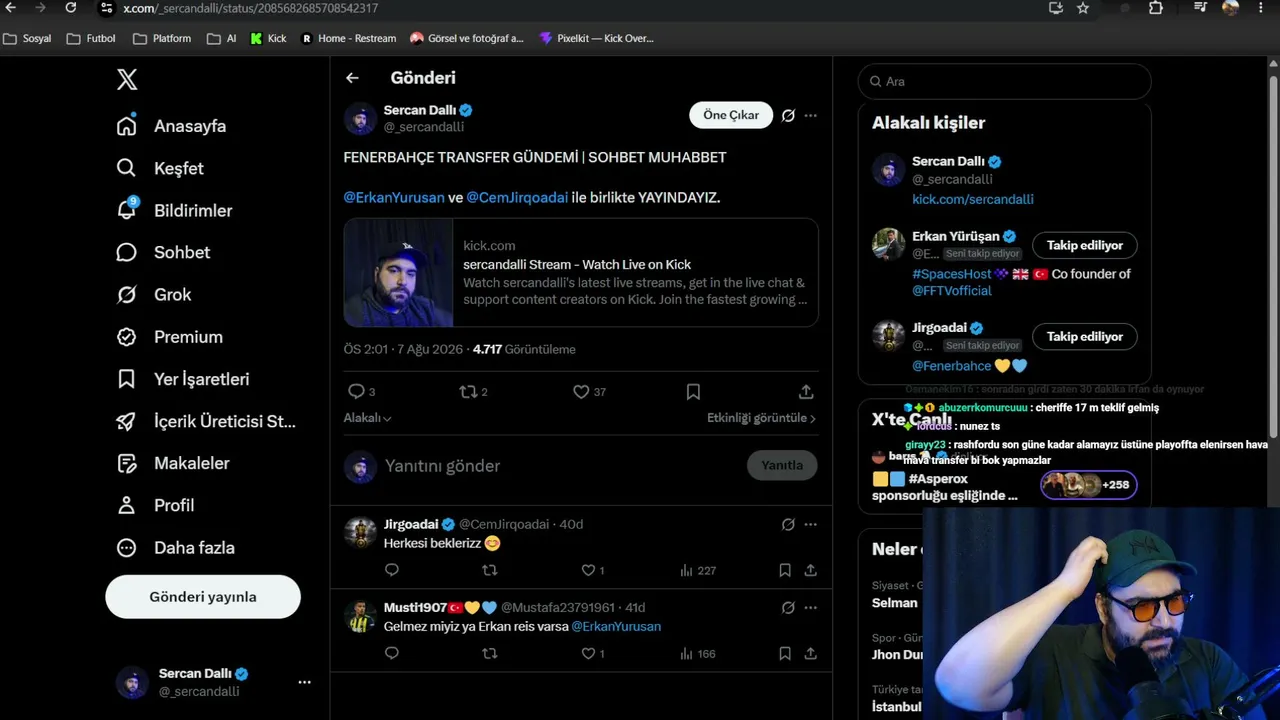Share the main post

[806, 392]
